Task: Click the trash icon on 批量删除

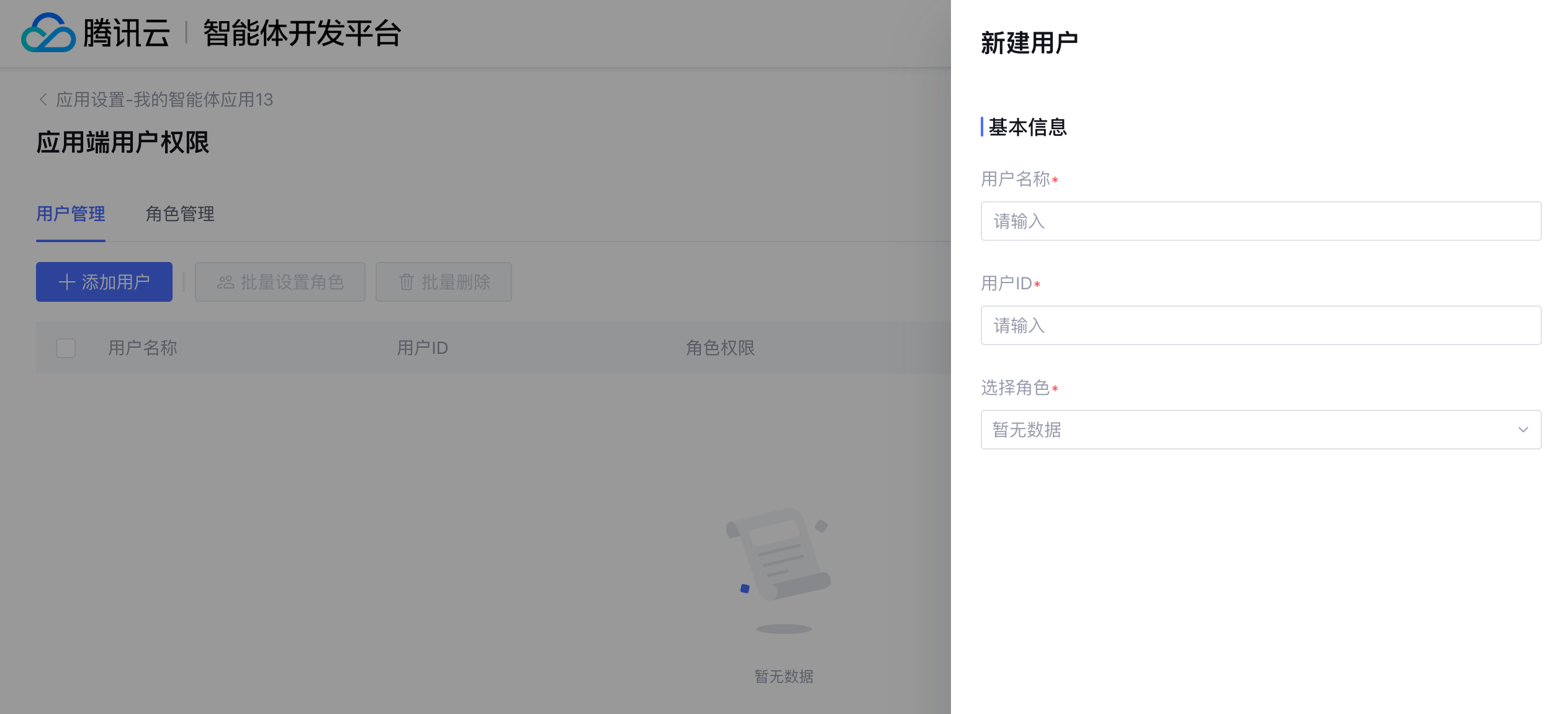Action: (x=406, y=282)
